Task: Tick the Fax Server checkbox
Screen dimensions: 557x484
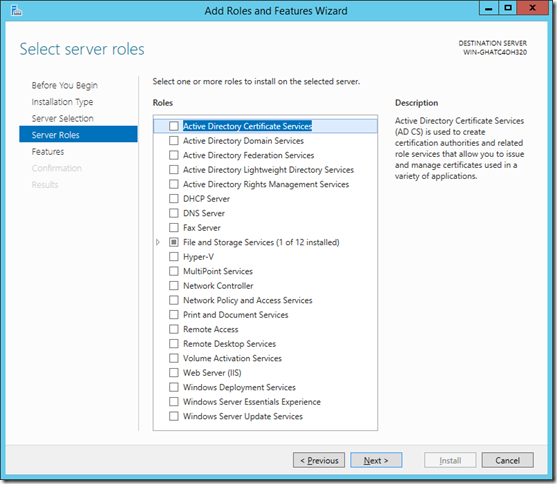Action: pos(174,228)
